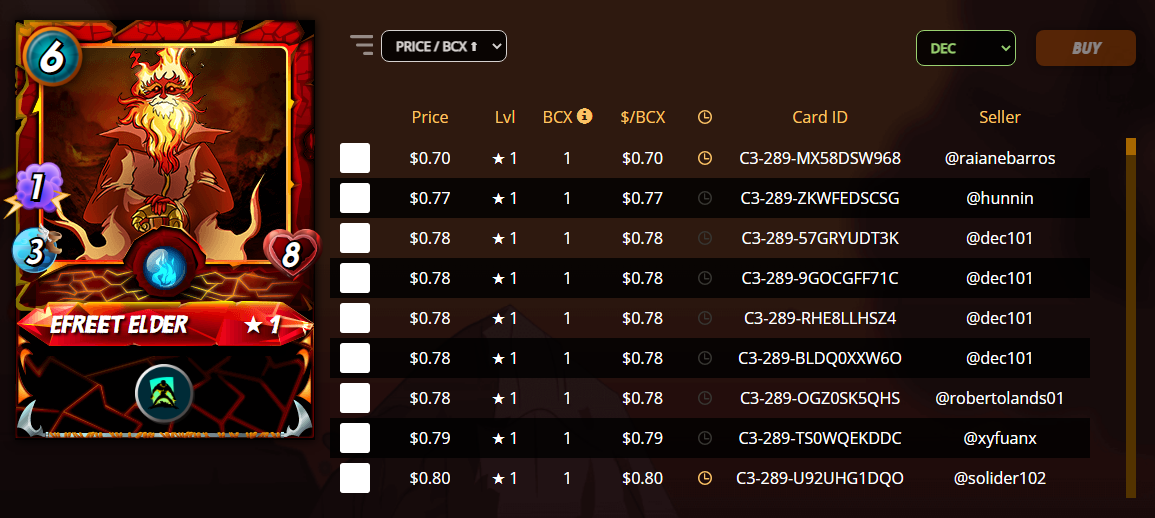Click the heart health icon on card
This screenshot has height=518, width=1155.
point(291,254)
